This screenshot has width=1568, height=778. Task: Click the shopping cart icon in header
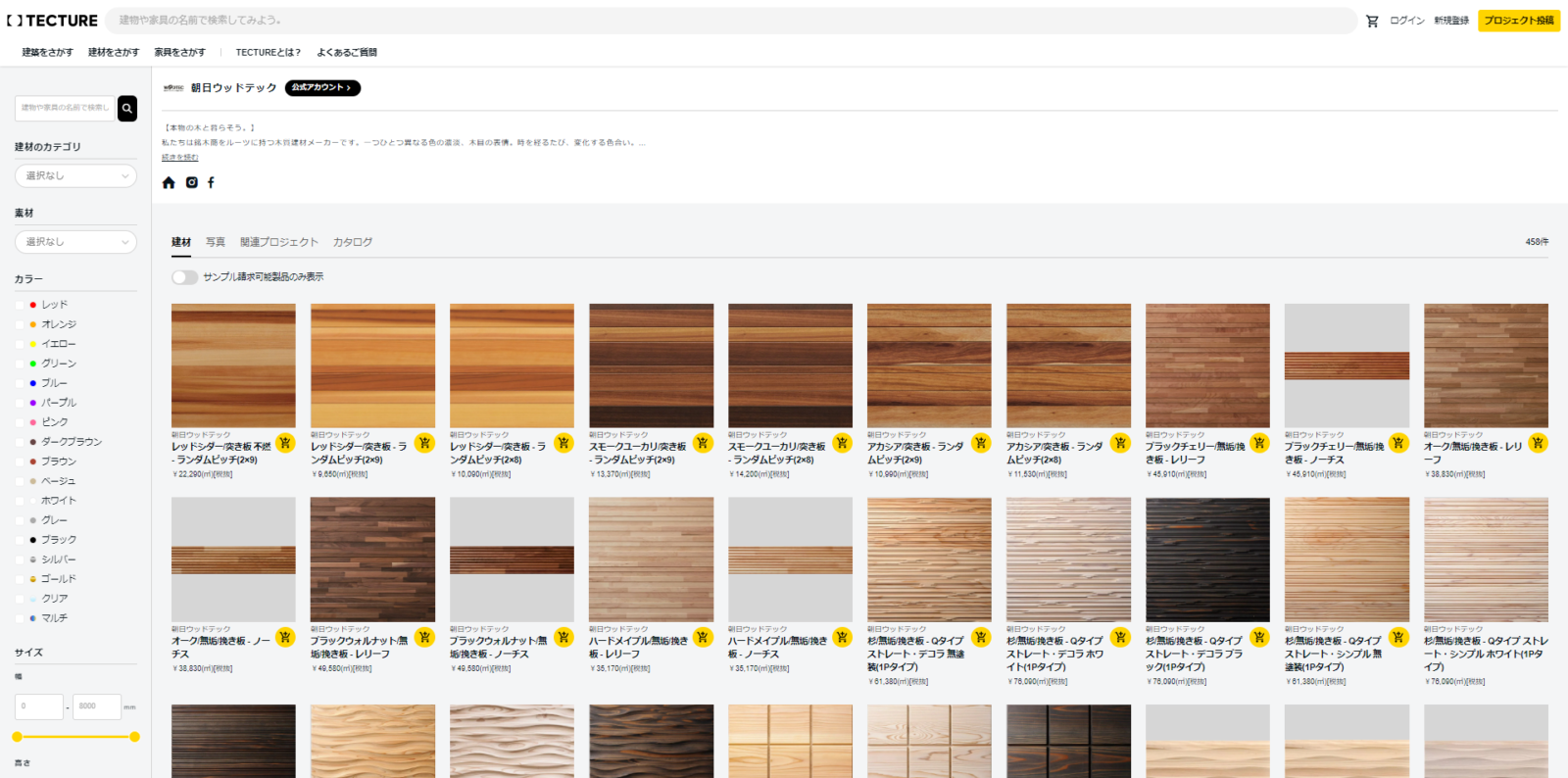1372,21
